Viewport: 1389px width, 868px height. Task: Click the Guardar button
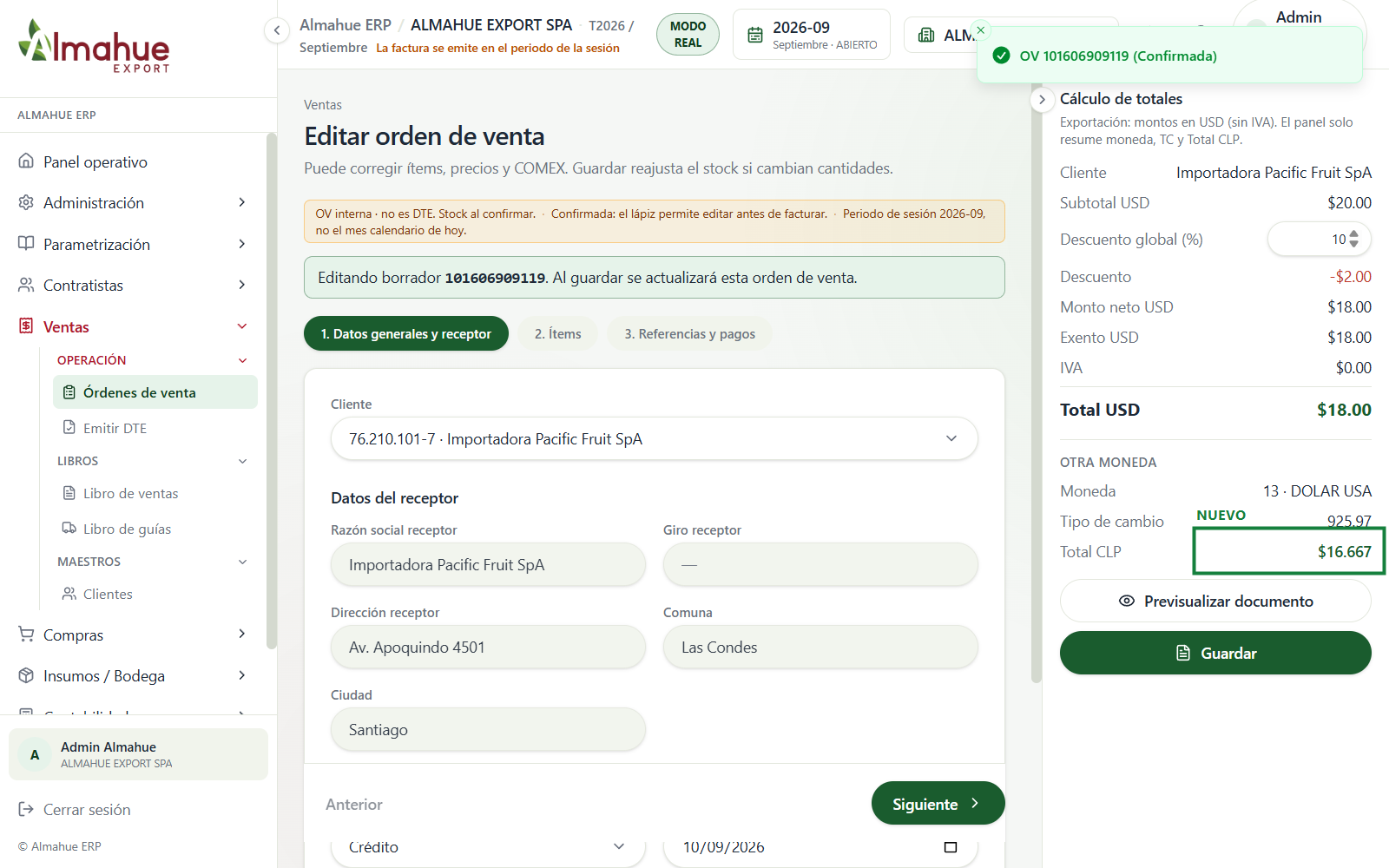tap(1215, 653)
